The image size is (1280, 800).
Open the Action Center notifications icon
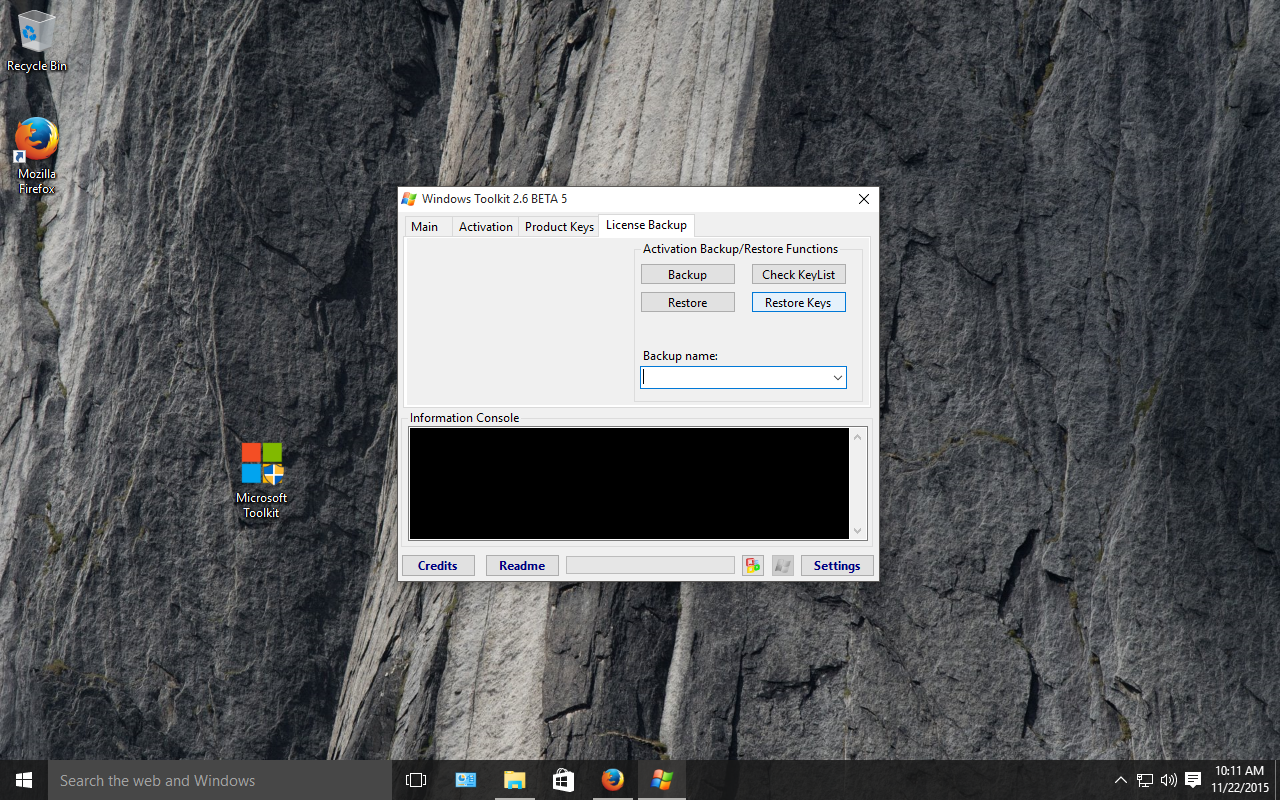pos(1193,780)
